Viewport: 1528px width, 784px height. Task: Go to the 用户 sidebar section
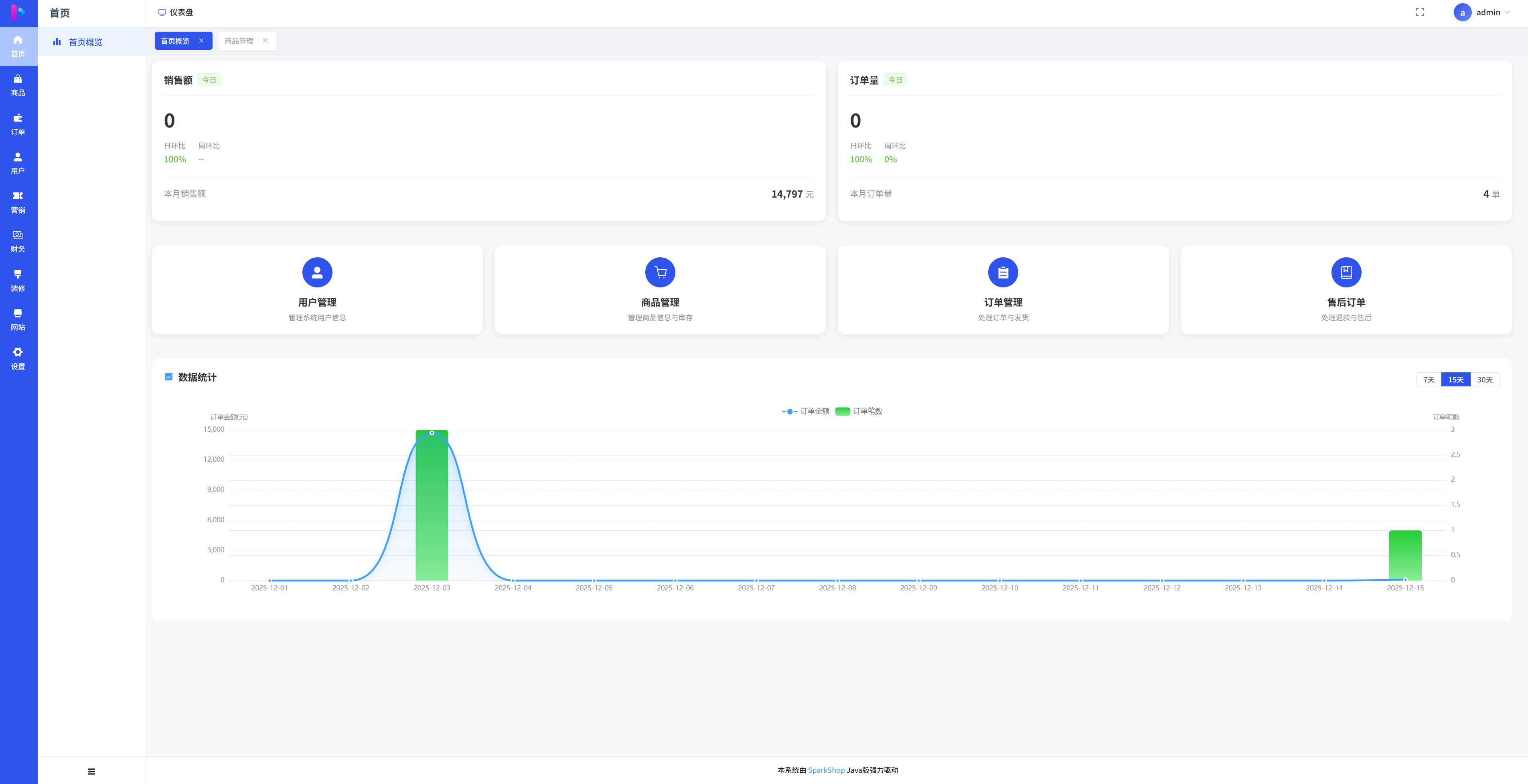coord(18,163)
